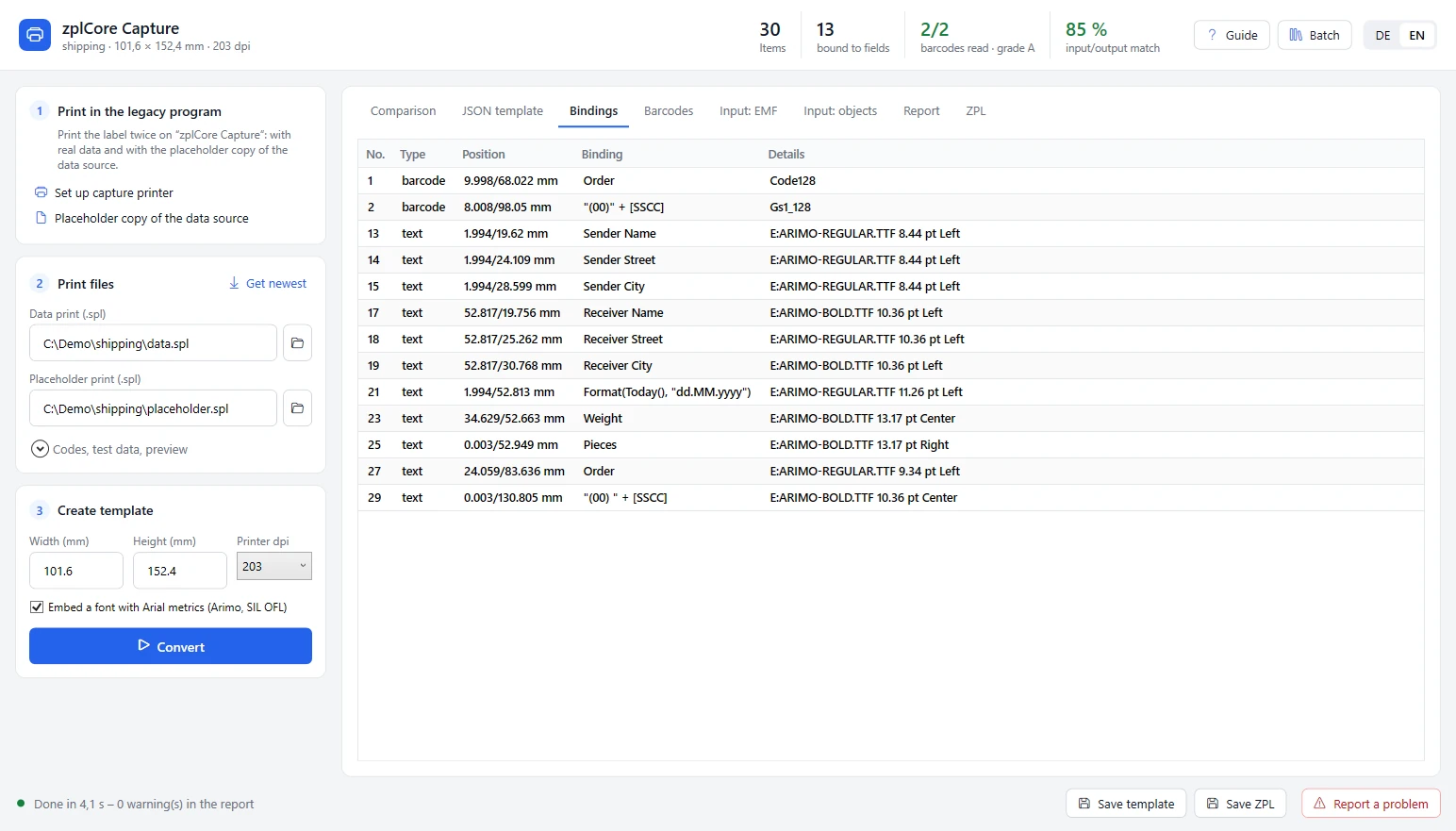Click Set up capture printer link
This screenshot has height=831, width=1456.
(x=114, y=192)
